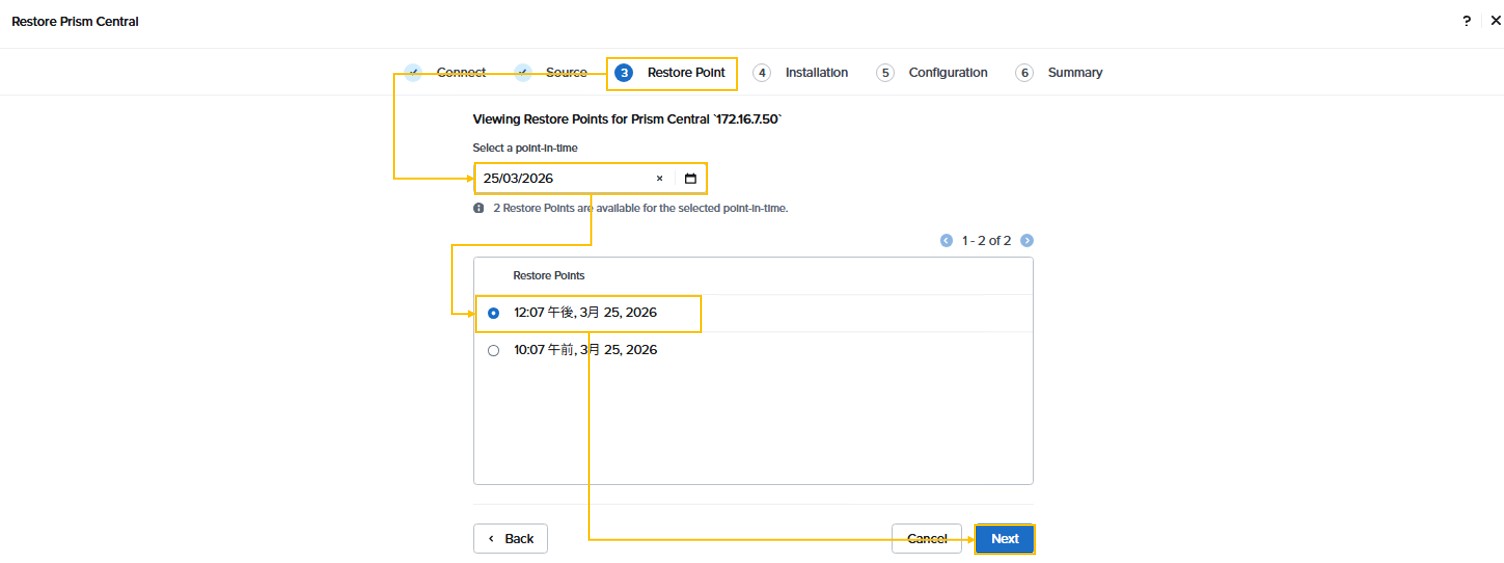This screenshot has height=563, width=1504.
Task: Select the 12:07 restore point radio button
Action: (493, 313)
